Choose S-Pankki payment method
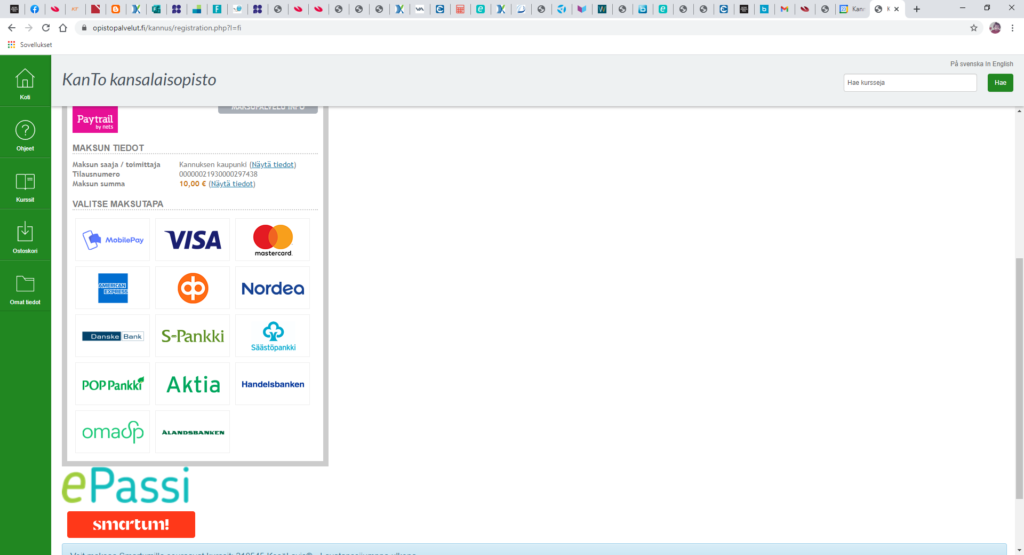This screenshot has width=1024, height=555. [193, 336]
